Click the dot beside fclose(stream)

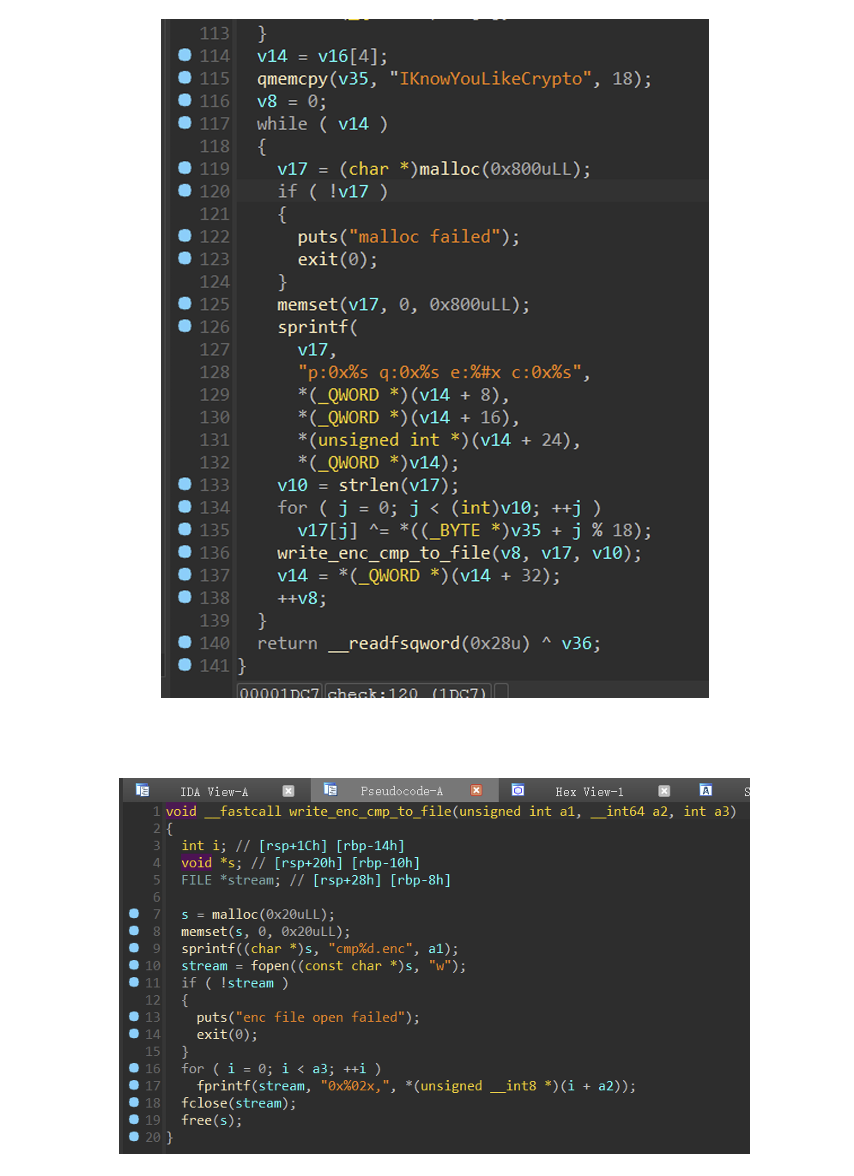pyautogui.click(x=133, y=1102)
